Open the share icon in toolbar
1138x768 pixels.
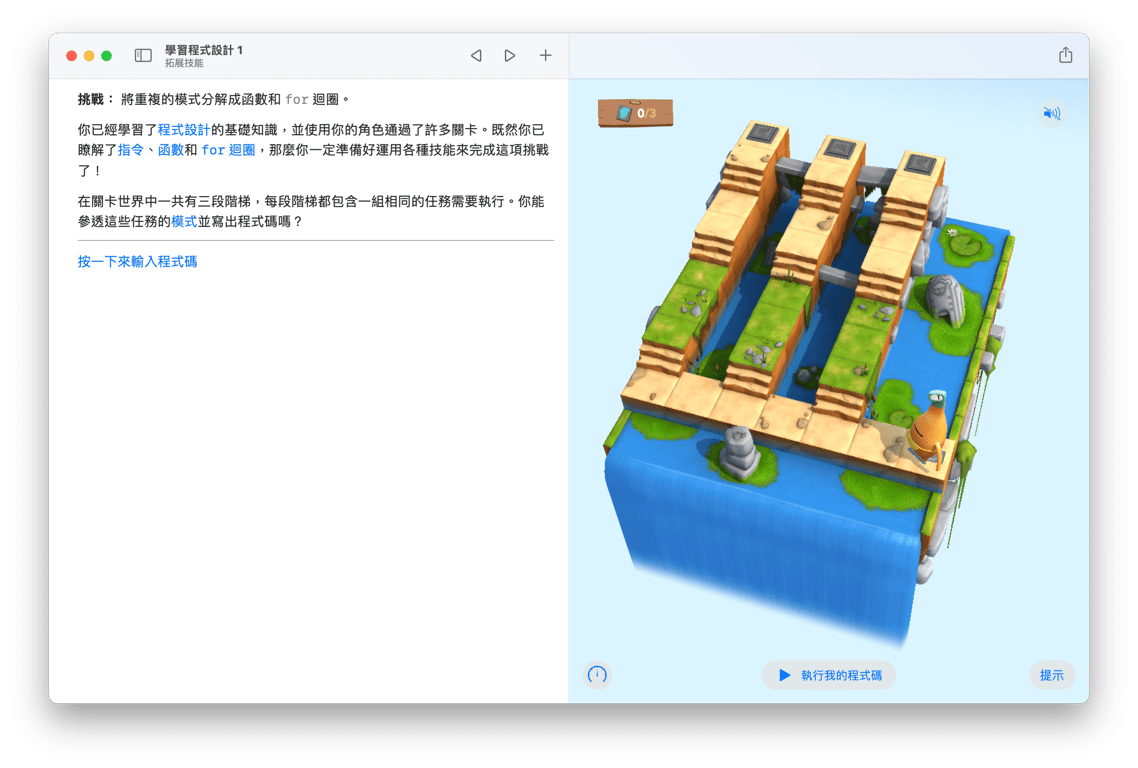pyautogui.click(x=1065, y=55)
